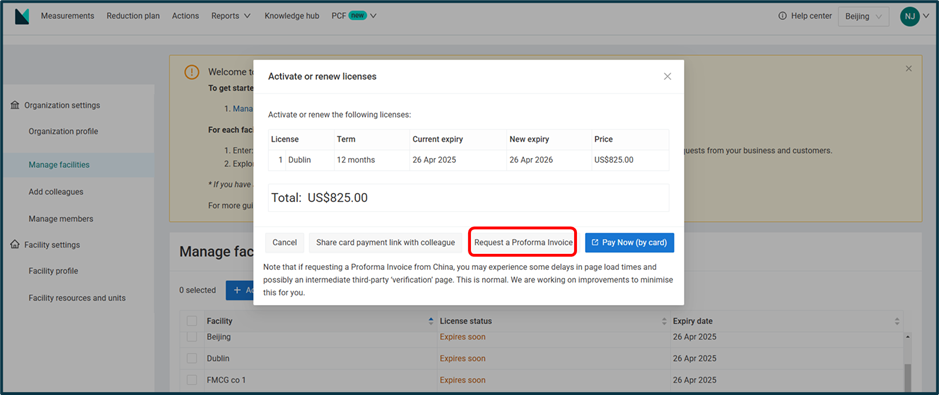Click the warning icon in welcome banner
Image resolution: width=939 pixels, height=395 pixels.
pos(191,72)
